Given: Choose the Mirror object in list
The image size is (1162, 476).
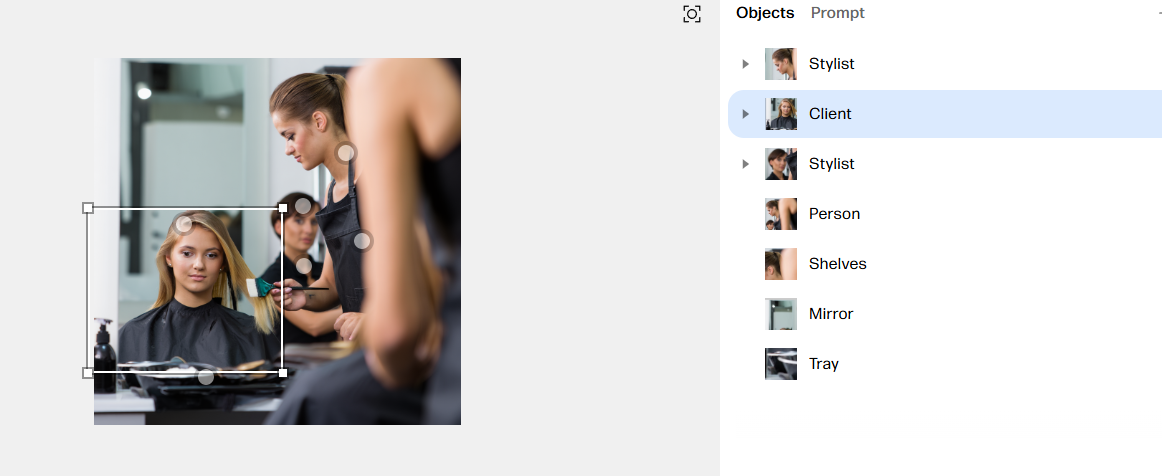Looking at the screenshot, I should (x=945, y=314).
